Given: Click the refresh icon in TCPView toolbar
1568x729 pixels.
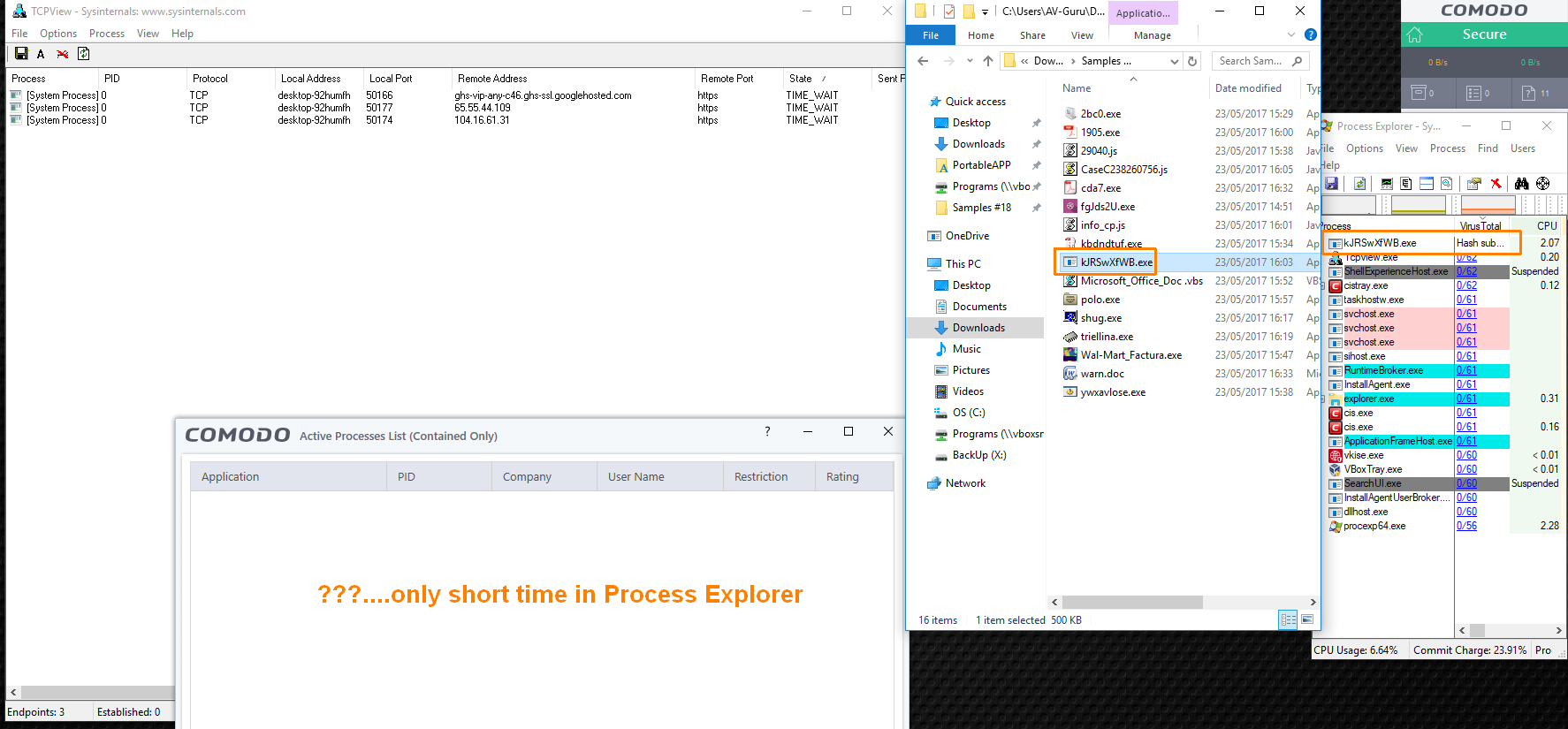Looking at the screenshot, I should (x=83, y=54).
